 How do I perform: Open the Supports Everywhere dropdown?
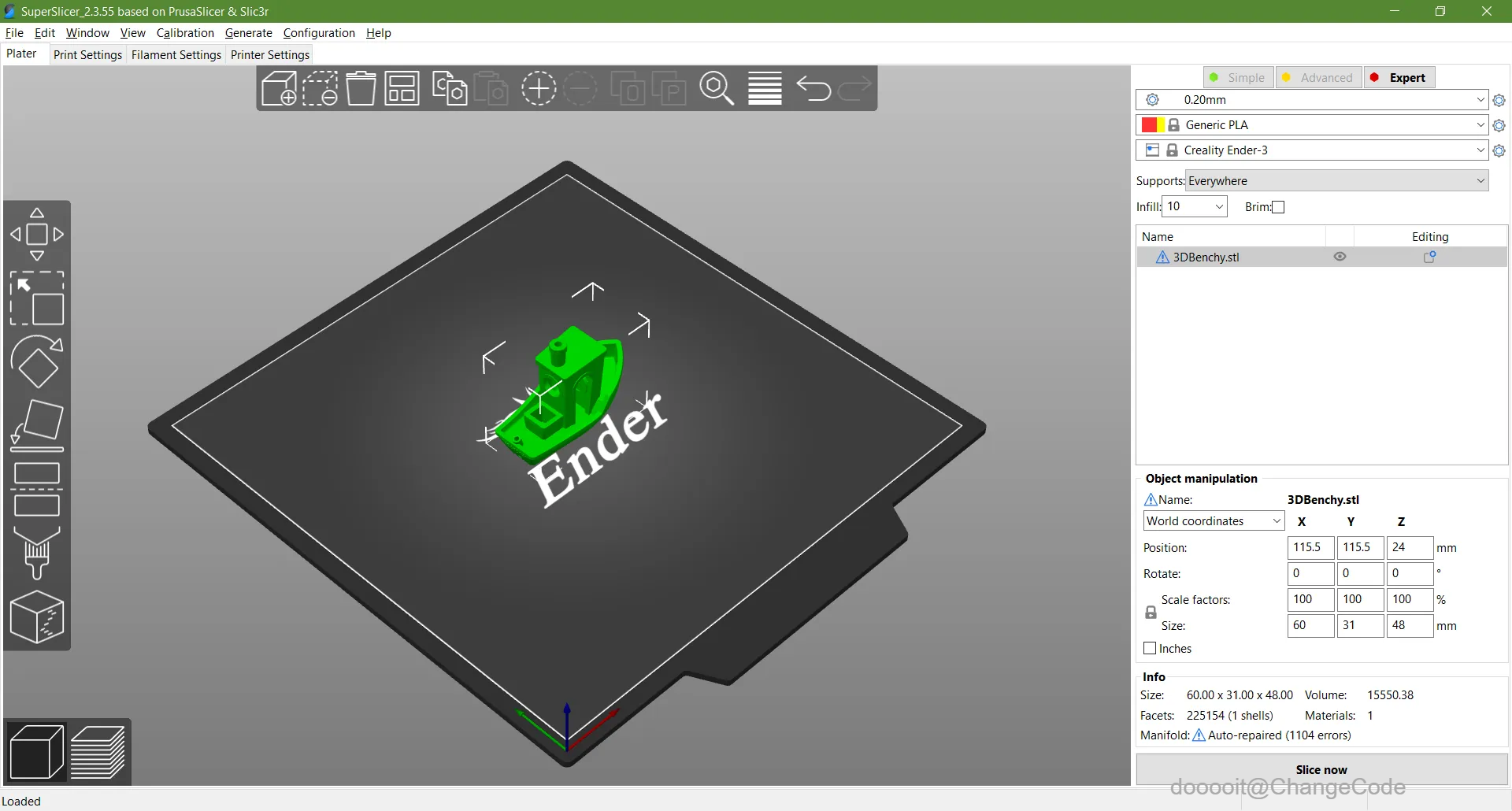click(x=1337, y=181)
